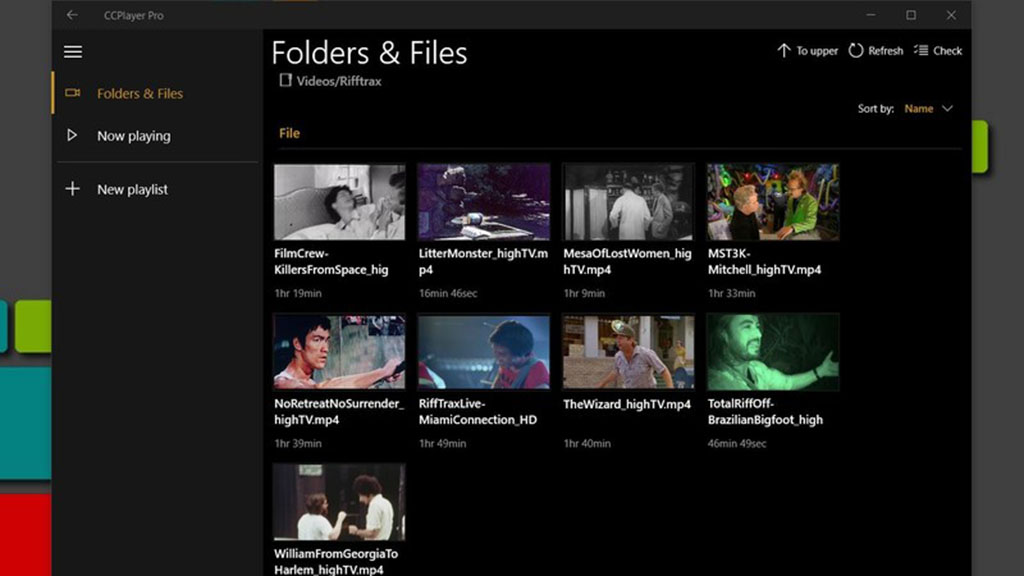Click the file name RiffTraxLive-MiamiConnection_HD
The width and height of the screenshot is (1024, 576).
pos(478,411)
